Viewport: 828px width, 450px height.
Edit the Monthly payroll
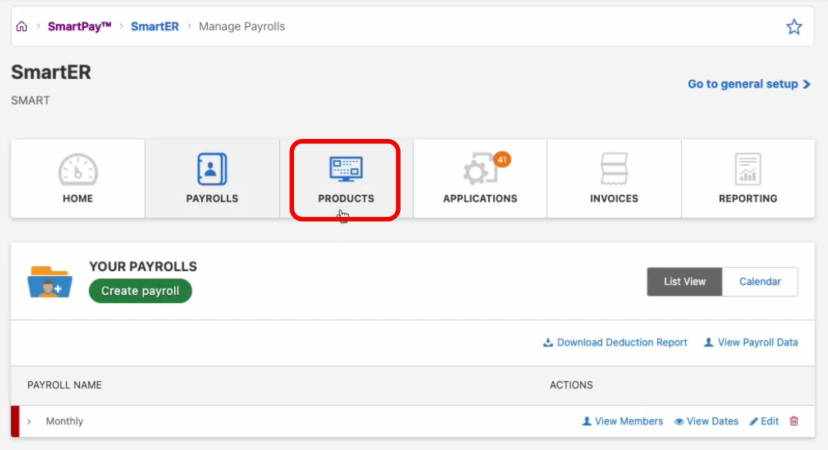[764, 421]
